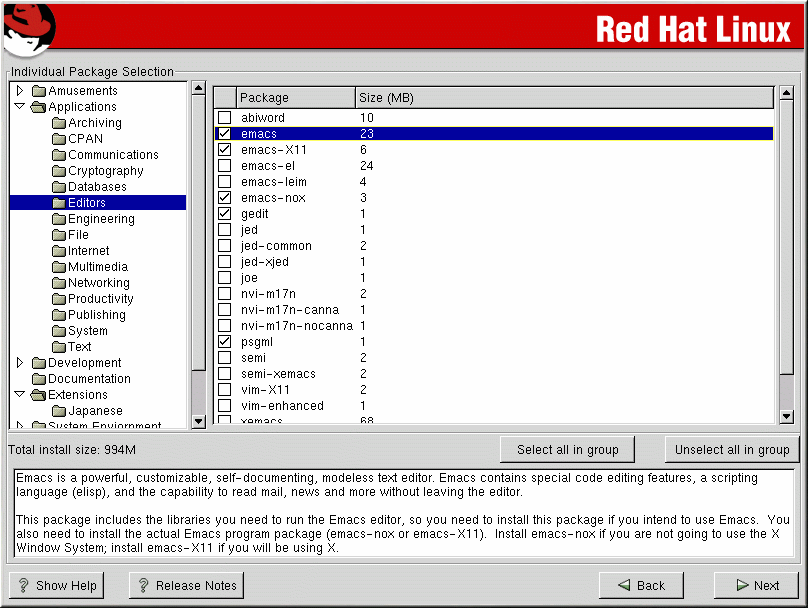Image resolution: width=808 pixels, height=608 pixels.
Task: Collapse the Extensions tree node
Action: coord(19,395)
